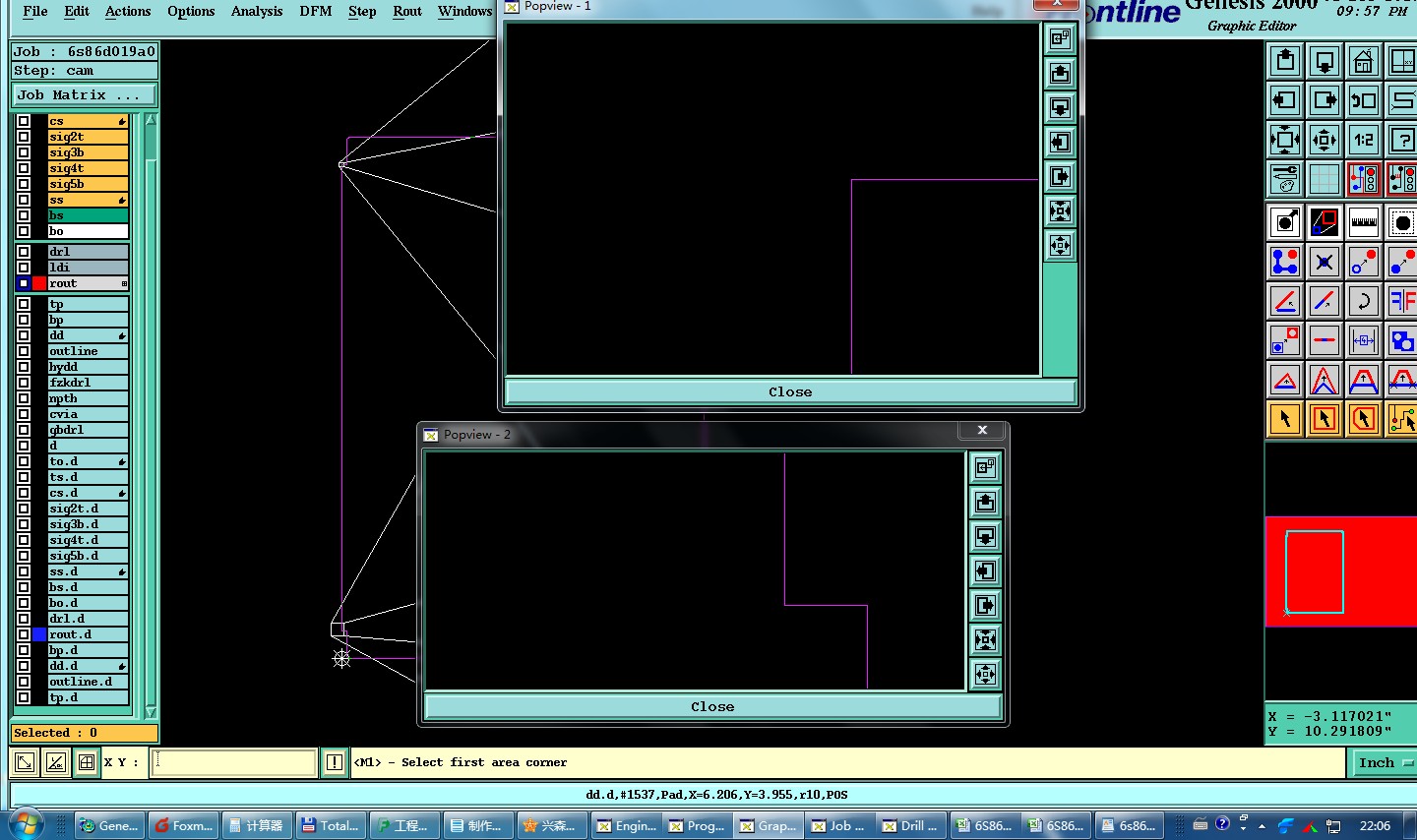Viewport: 1417px width, 840px height.
Task: Toggle the tp layer checkbox
Action: click(x=24, y=304)
